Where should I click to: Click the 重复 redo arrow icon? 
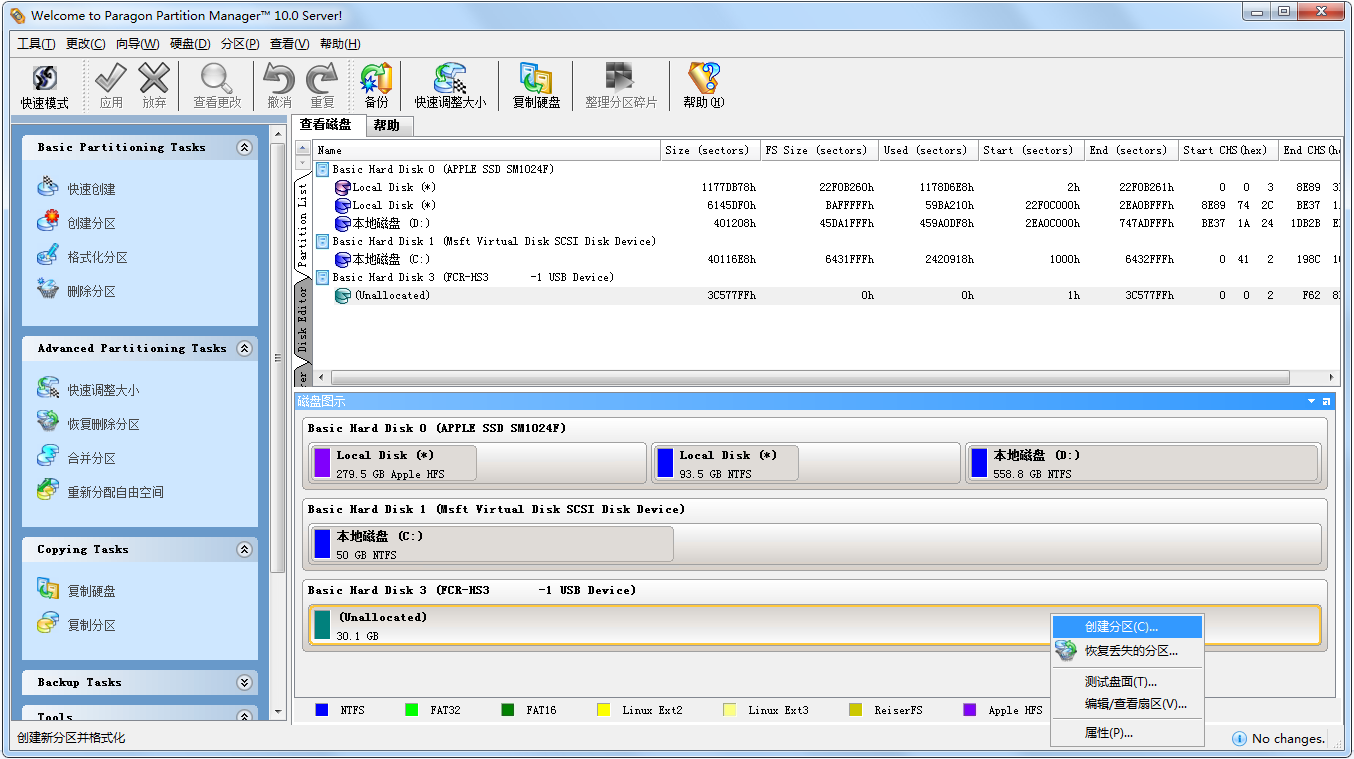click(x=322, y=86)
